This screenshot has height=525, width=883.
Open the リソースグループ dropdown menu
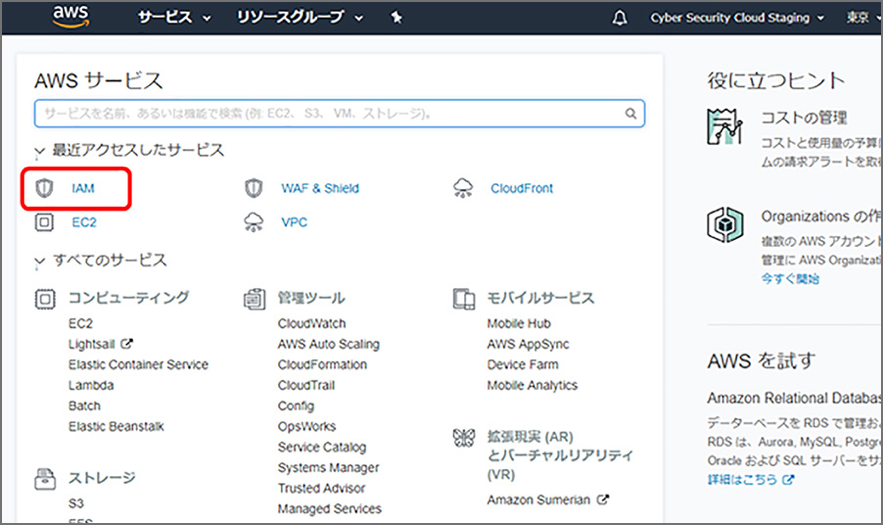click(297, 18)
